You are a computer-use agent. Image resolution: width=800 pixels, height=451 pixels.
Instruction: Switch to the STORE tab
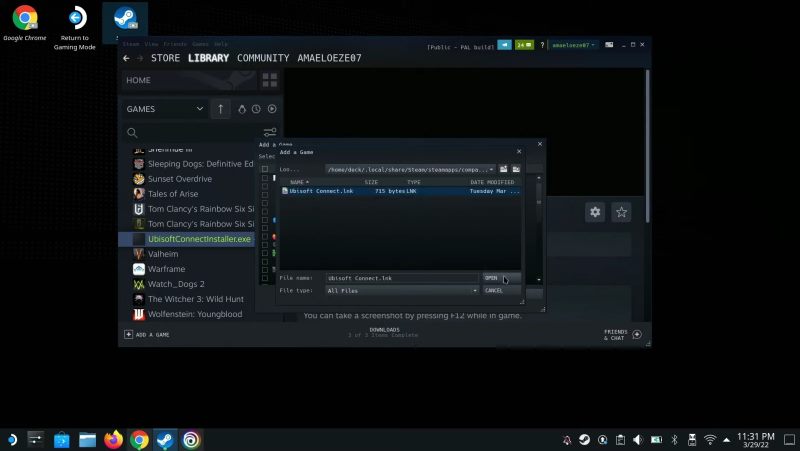coord(165,58)
